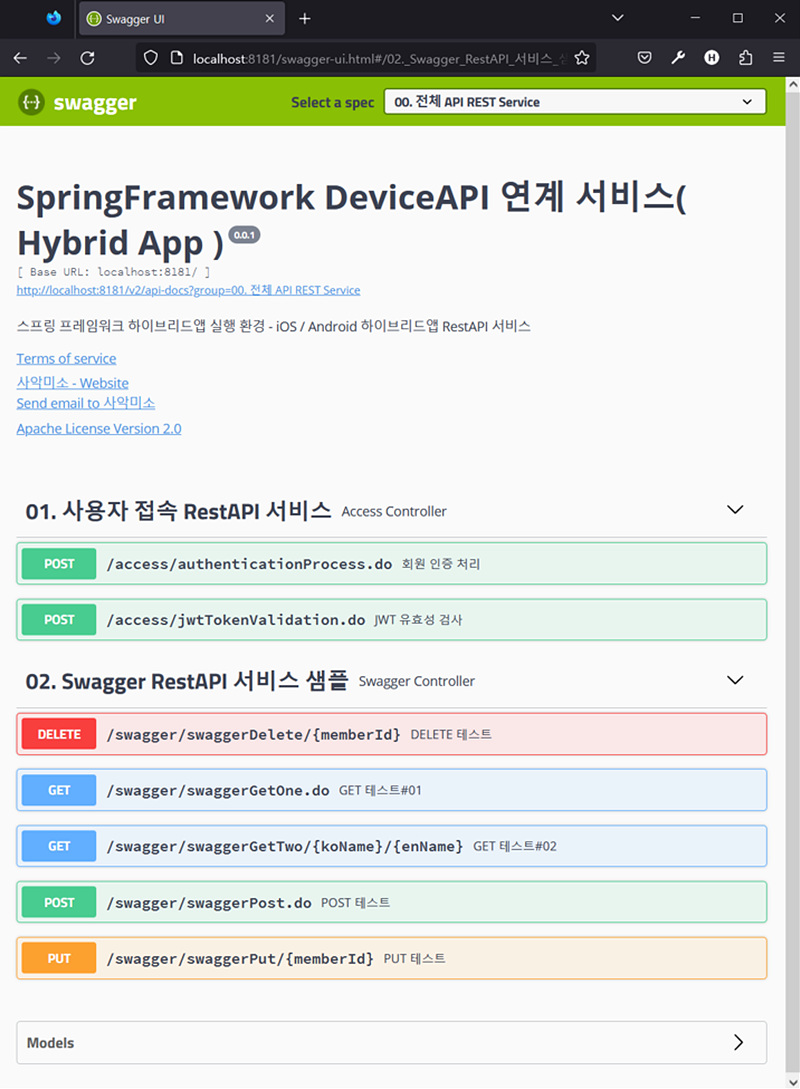Click the browser forward arrow
The width and height of the screenshot is (800, 1089).
point(53,58)
